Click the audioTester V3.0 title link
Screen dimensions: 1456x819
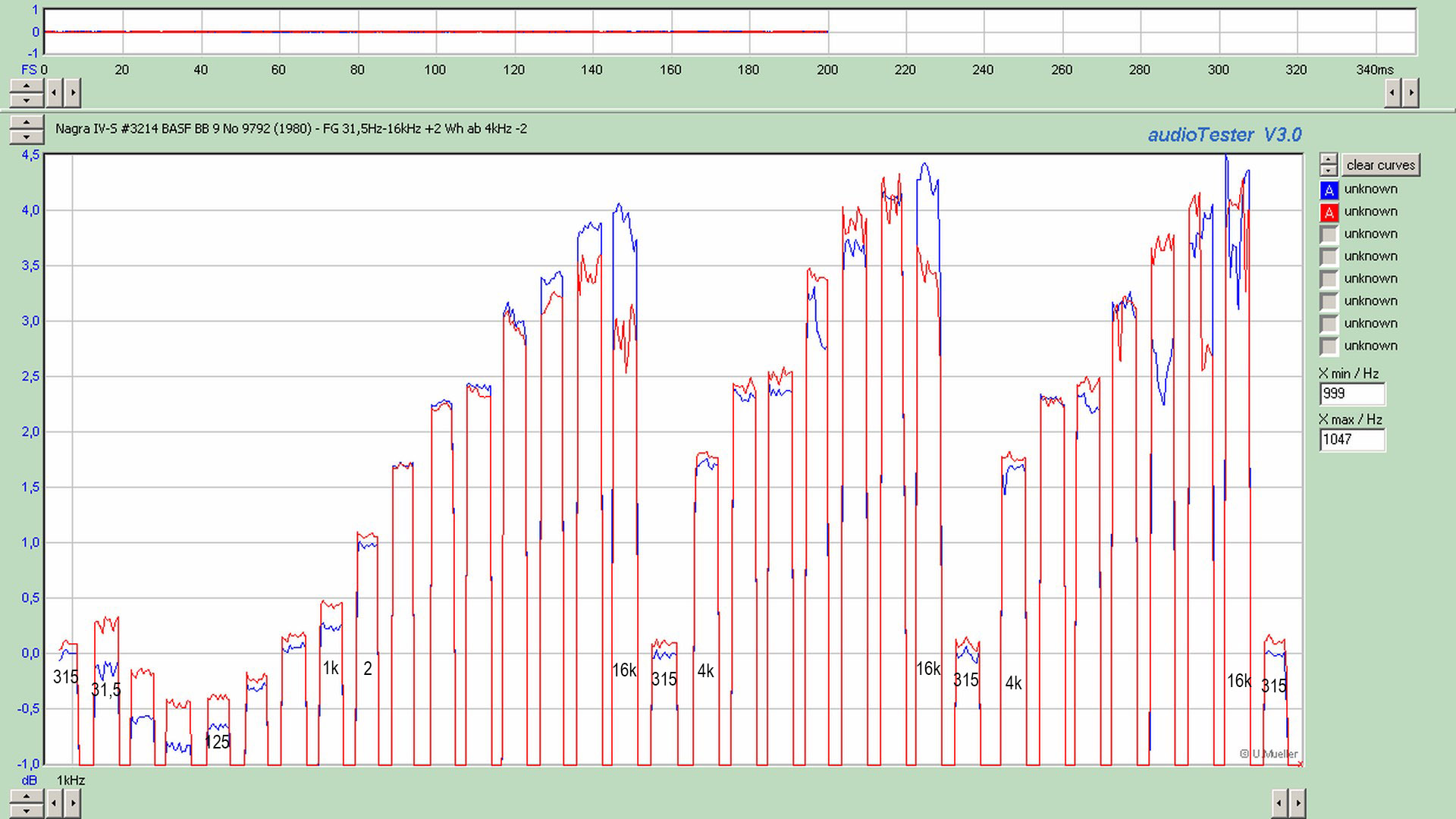click(1224, 135)
